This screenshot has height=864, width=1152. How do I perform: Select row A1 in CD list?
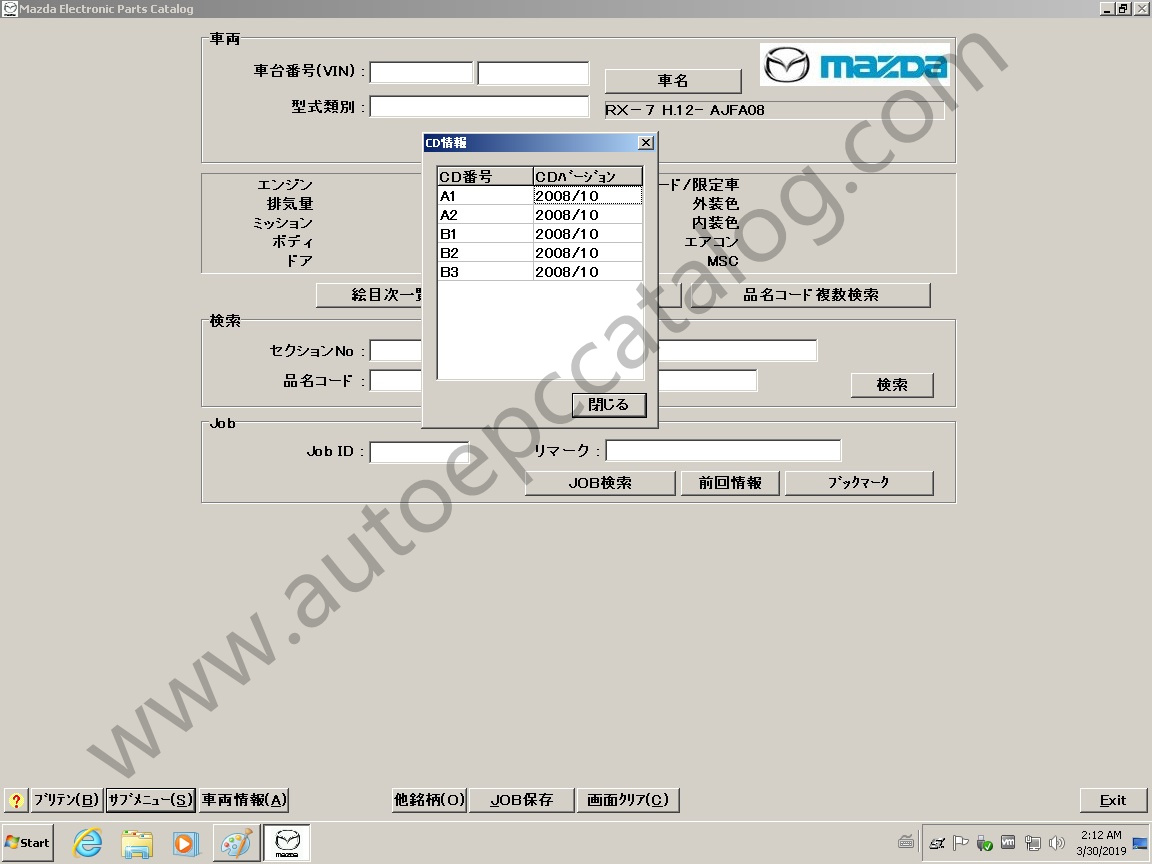pos(540,195)
